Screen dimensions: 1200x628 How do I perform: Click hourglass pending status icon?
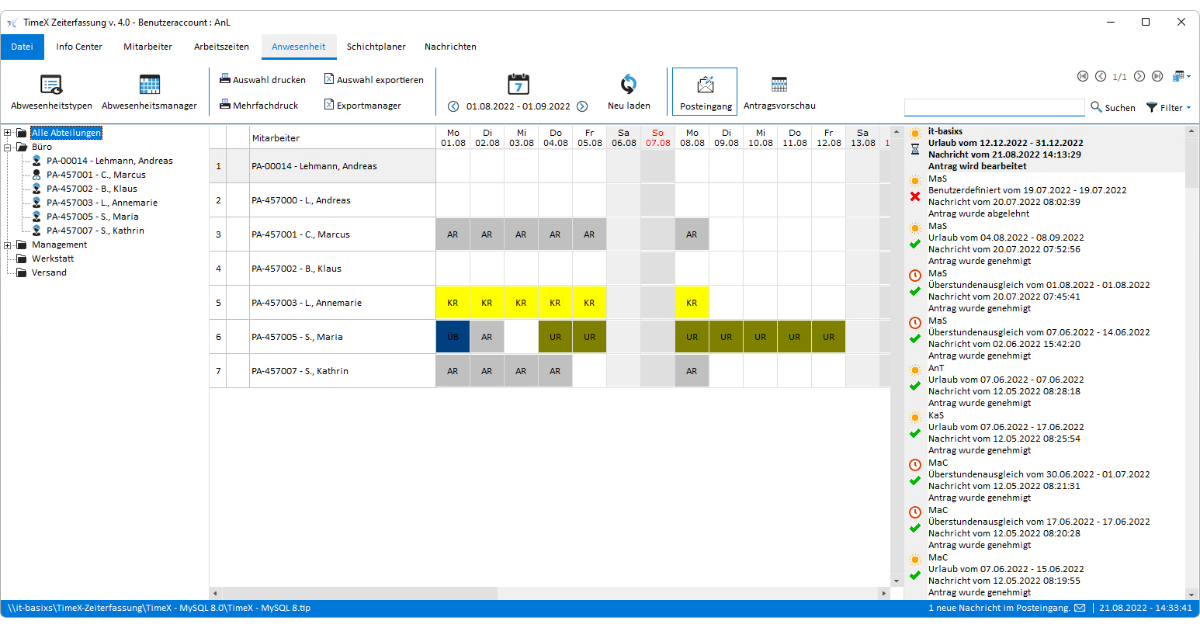click(x=914, y=148)
